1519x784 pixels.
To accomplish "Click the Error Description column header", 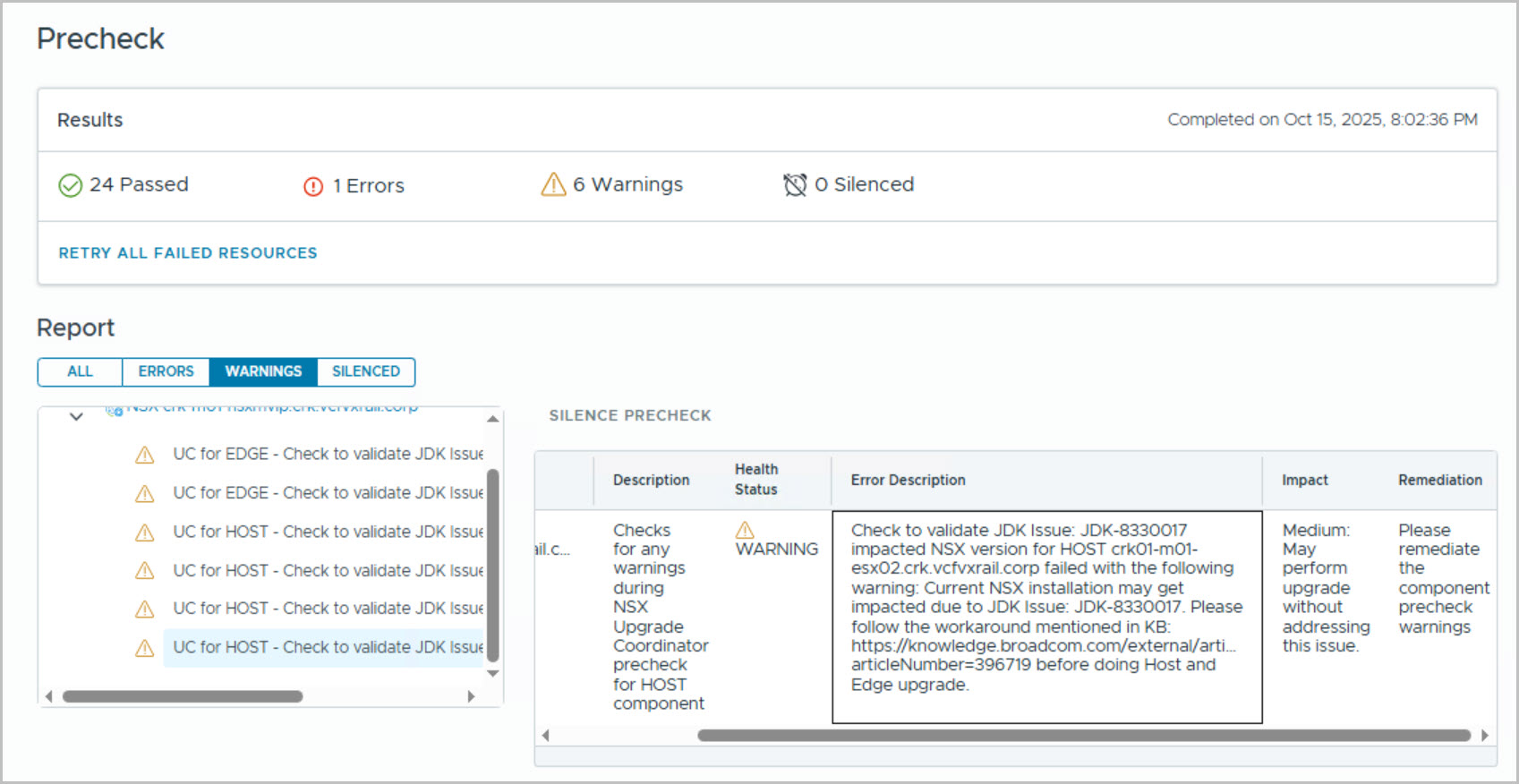I will 908,480.
